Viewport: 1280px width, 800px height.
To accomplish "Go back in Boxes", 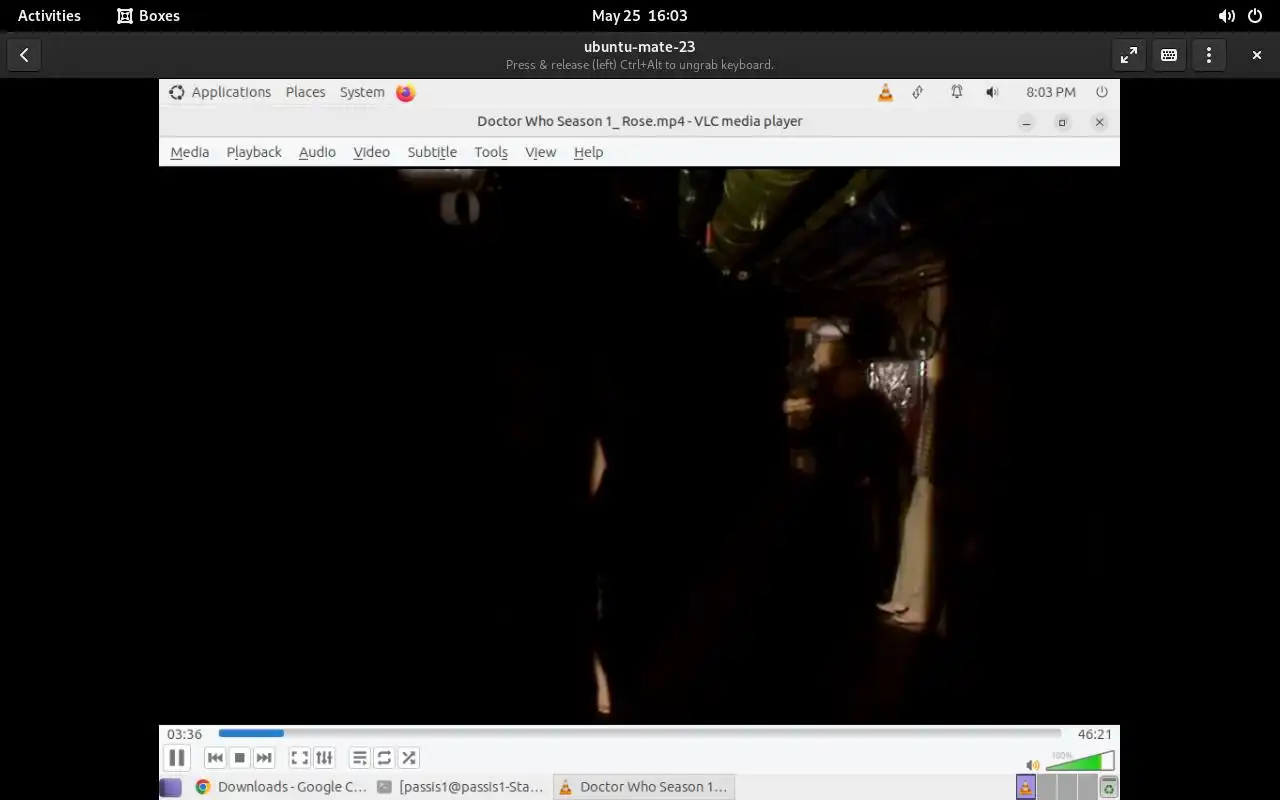I will click(x=24, y=55).
